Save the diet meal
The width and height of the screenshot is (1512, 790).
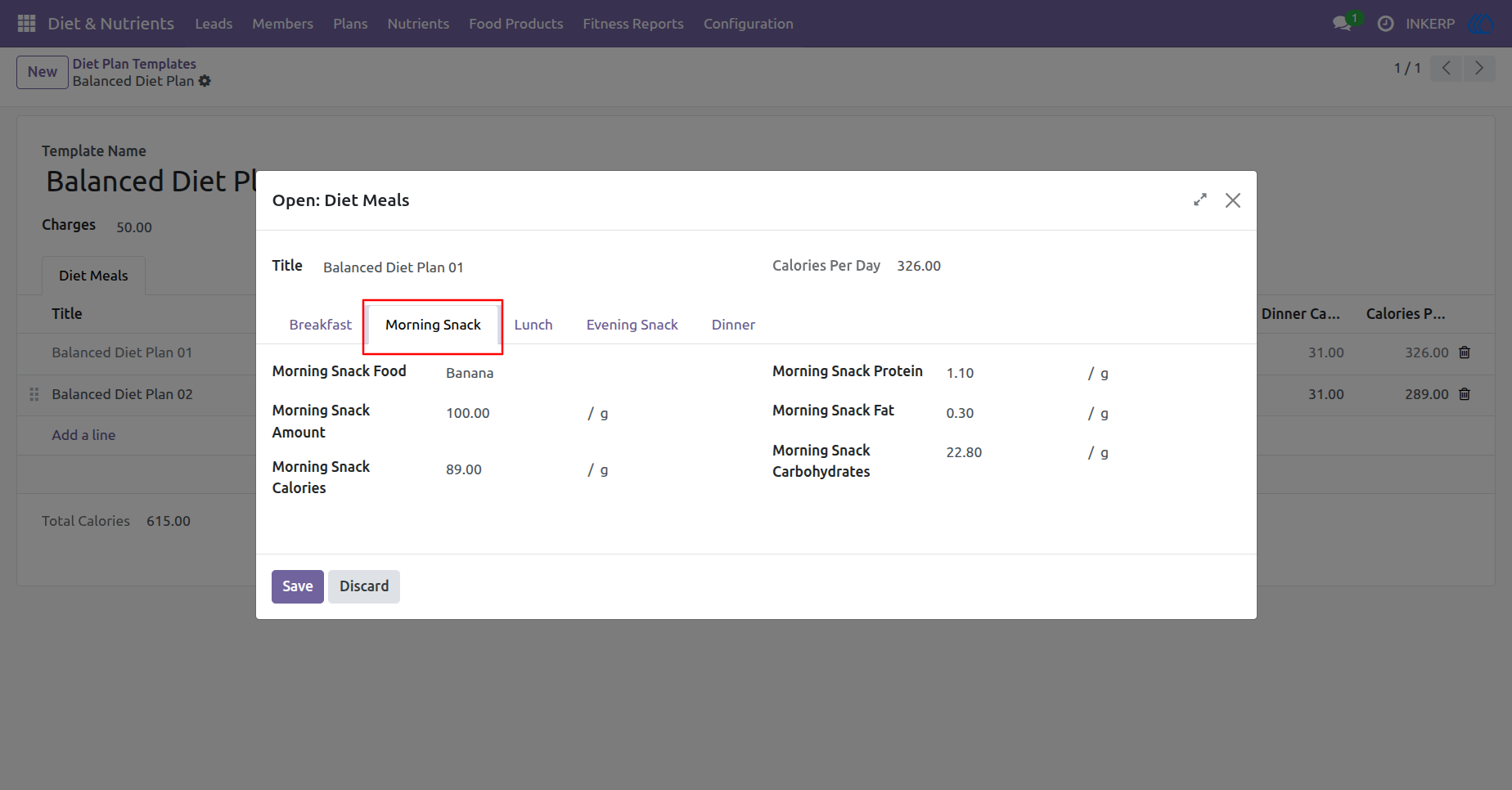point(298,586)
